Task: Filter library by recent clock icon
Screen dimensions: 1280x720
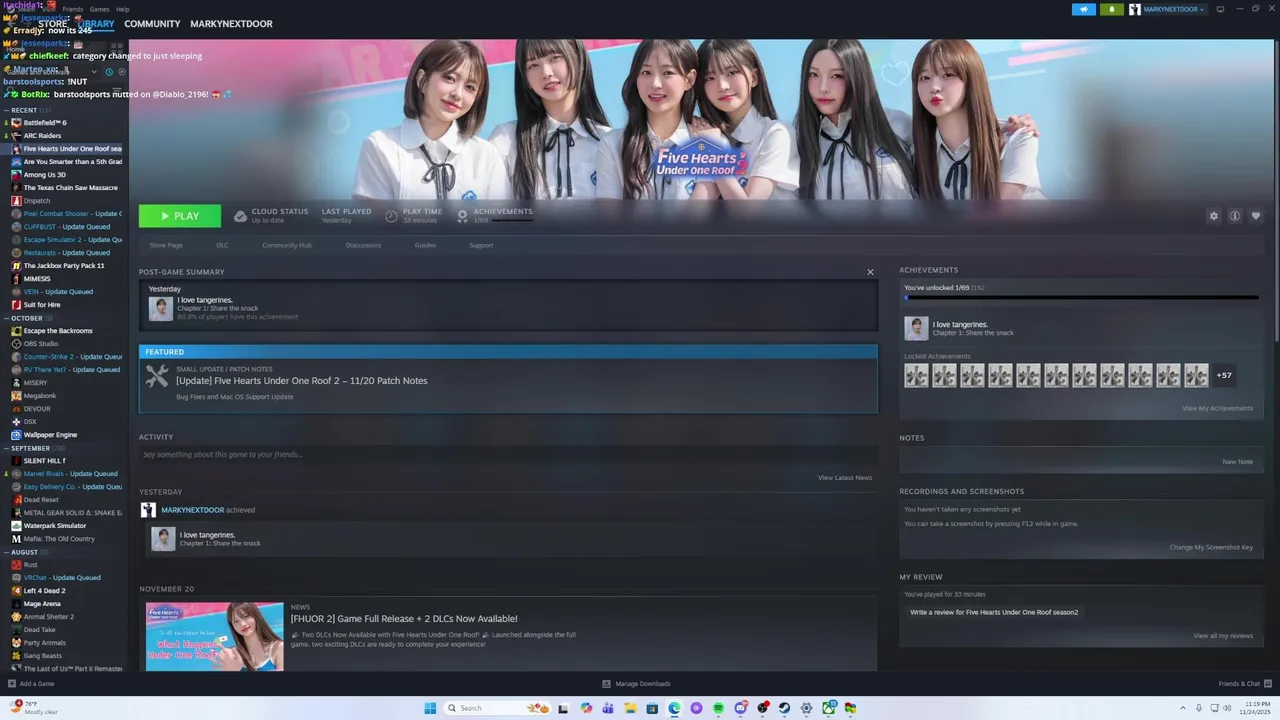Action: [109, 72]
